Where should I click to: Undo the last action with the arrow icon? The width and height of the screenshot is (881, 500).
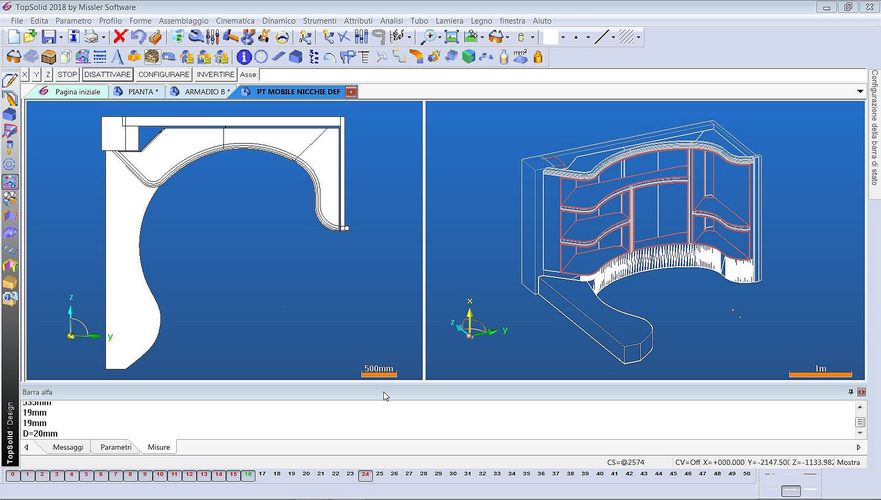(x=138, y=37)
